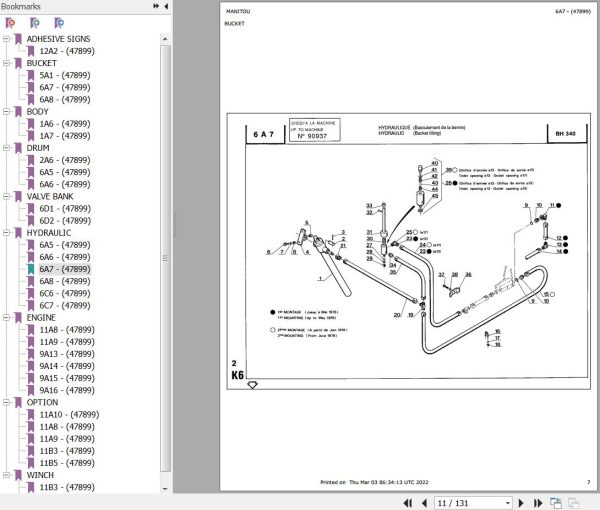Go to the next page

coord(521,503)
